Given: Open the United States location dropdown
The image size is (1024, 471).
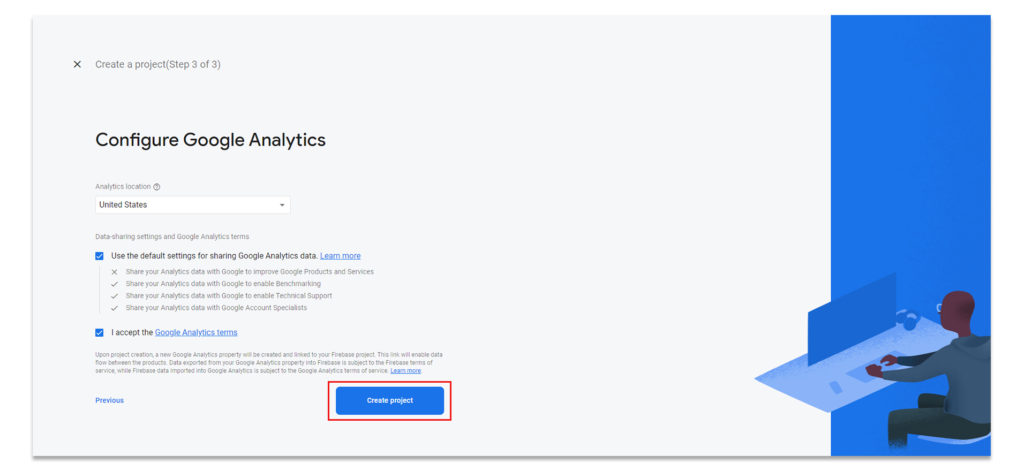Looking at the screenshot, I should (x=193, y=205).
